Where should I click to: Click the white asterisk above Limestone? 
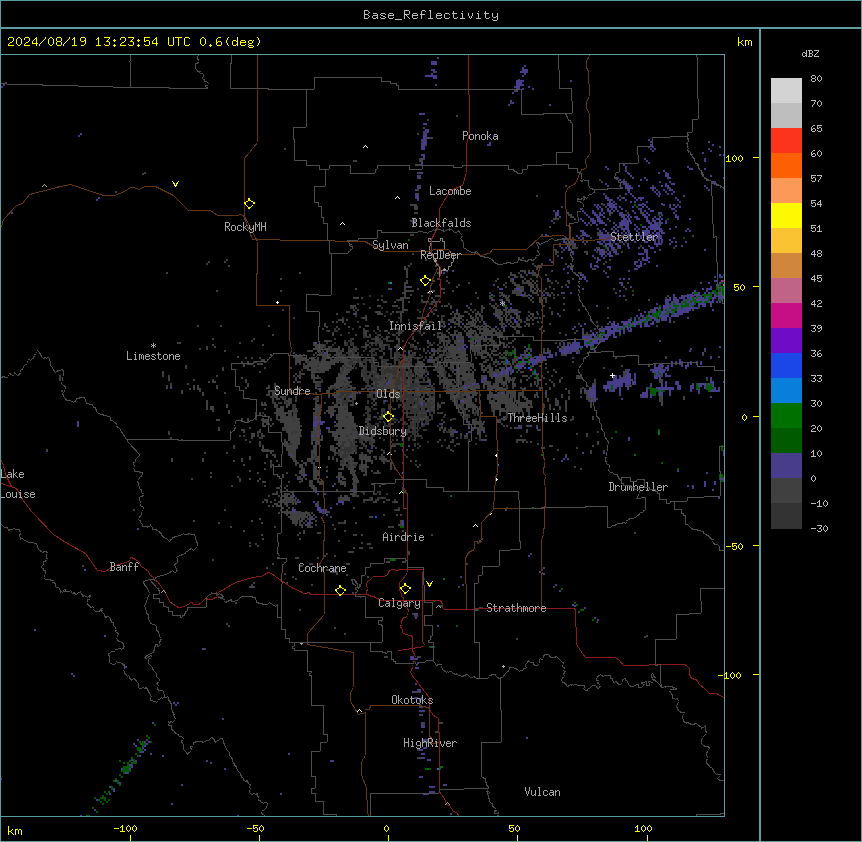tap(153, 346)
